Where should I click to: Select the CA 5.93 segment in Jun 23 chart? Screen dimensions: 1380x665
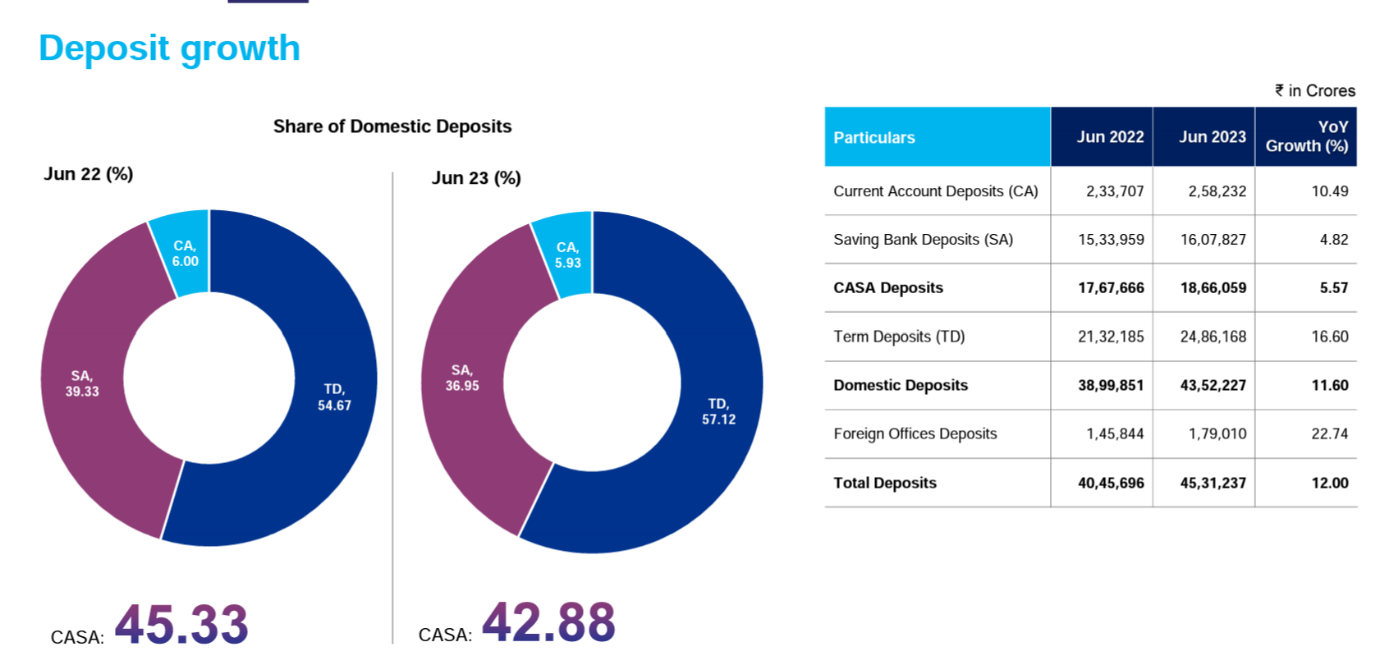(567, 255)
